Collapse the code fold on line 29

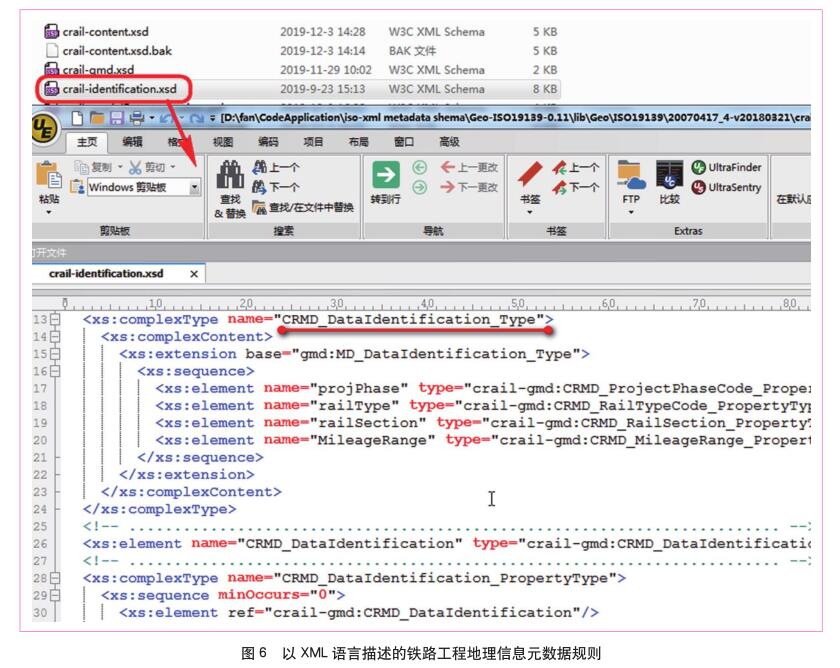point(55,595)
